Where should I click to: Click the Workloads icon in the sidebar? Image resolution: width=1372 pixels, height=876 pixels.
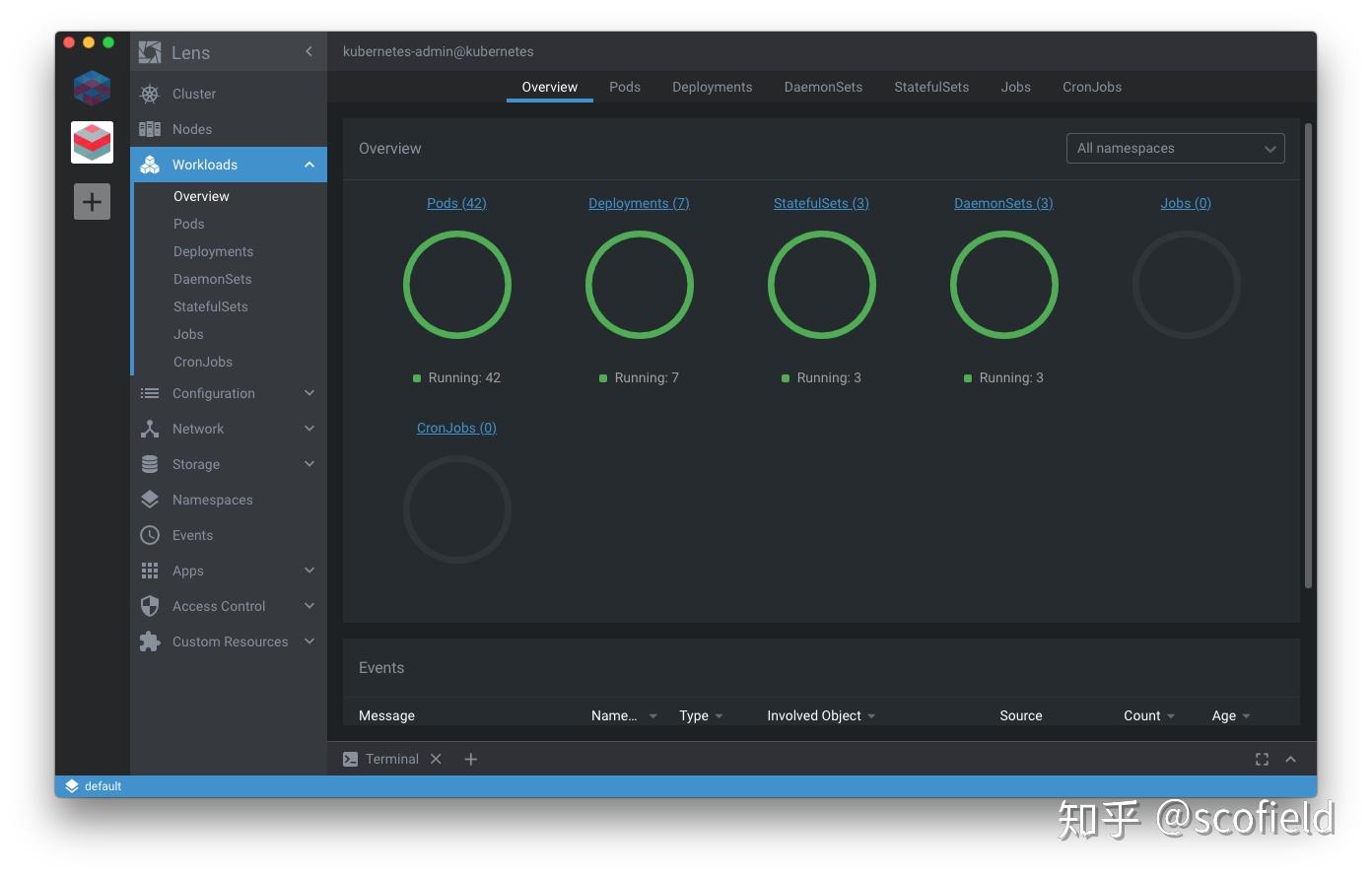(150, 165)
